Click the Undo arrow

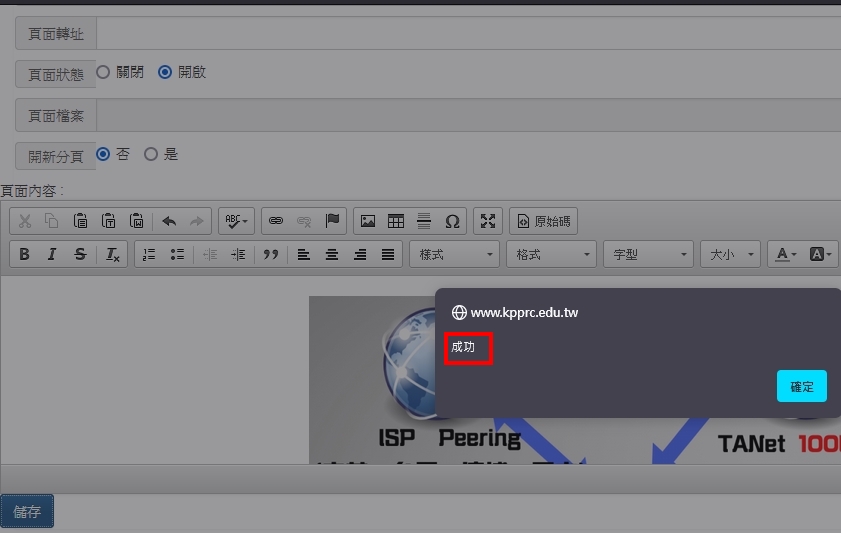[x=169, y=221]
